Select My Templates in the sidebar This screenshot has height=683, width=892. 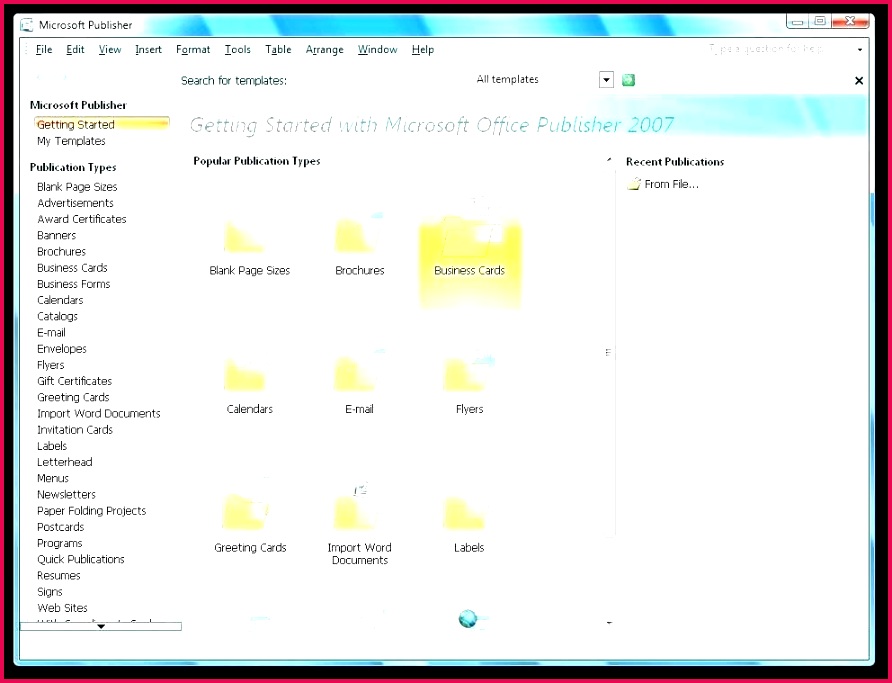point(71,141)
